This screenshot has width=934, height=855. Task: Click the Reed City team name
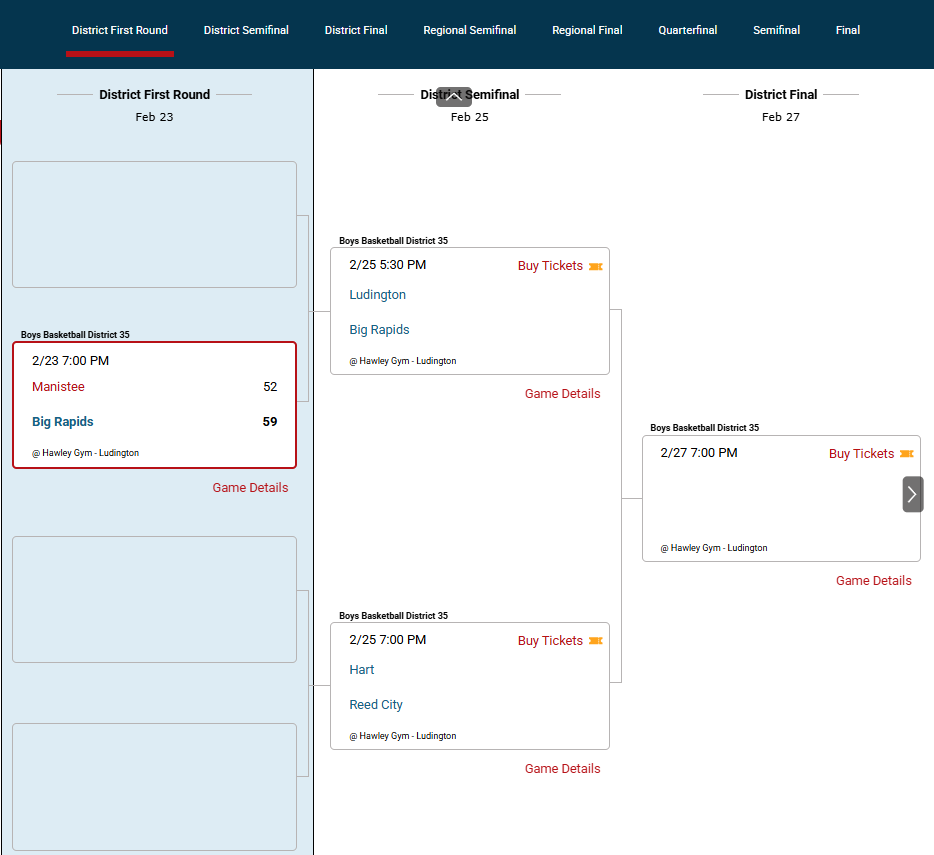click(x=376, y=705)
